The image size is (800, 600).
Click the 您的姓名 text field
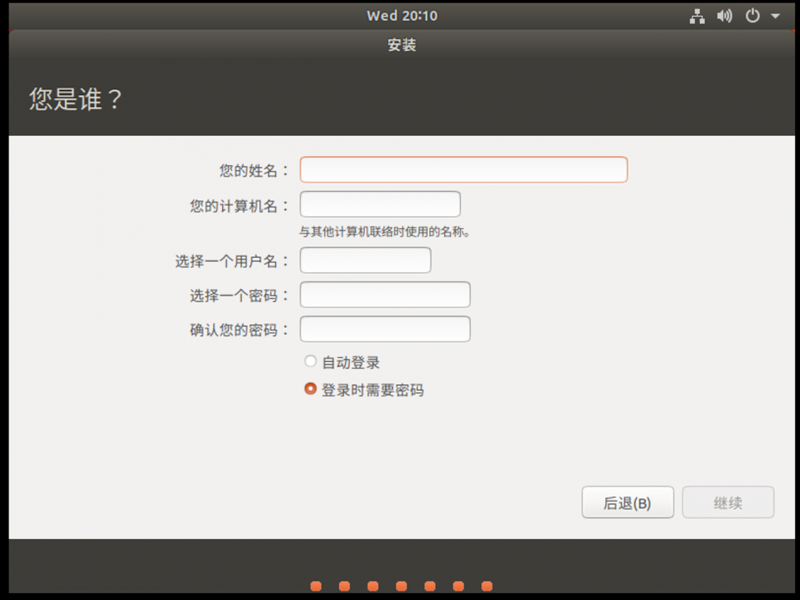[463, 170]
